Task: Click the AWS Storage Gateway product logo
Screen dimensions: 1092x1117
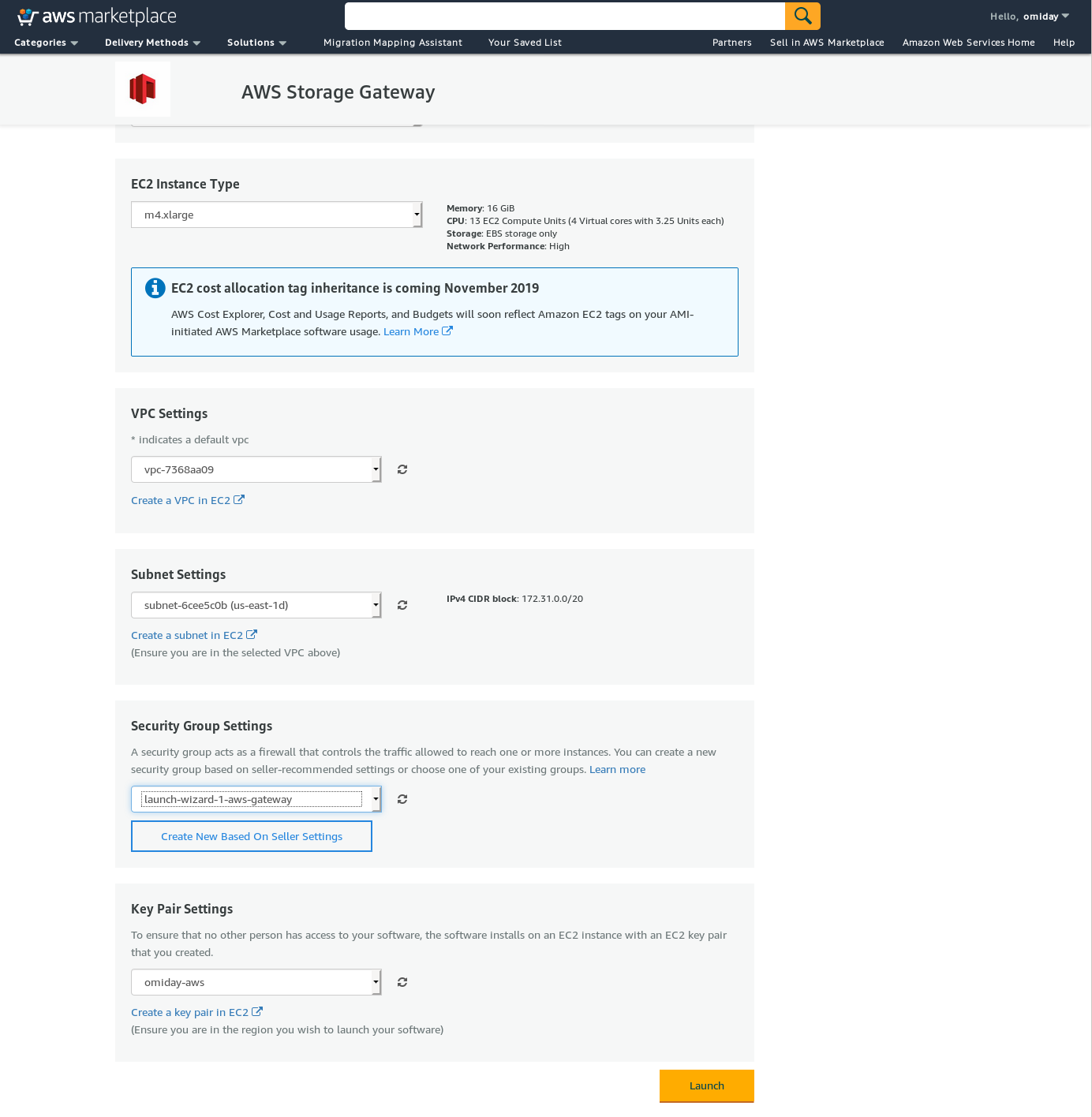Action: pyautogui.click(x=143, y=89)
